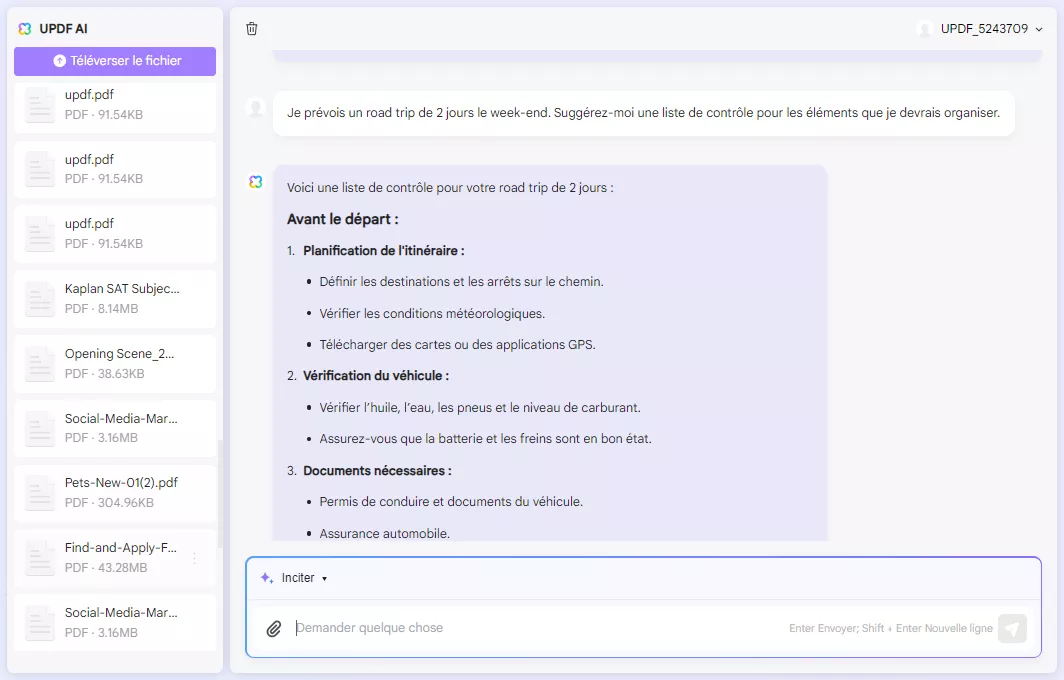Click 'Permis de conduire' bullet

pos(451,502)
